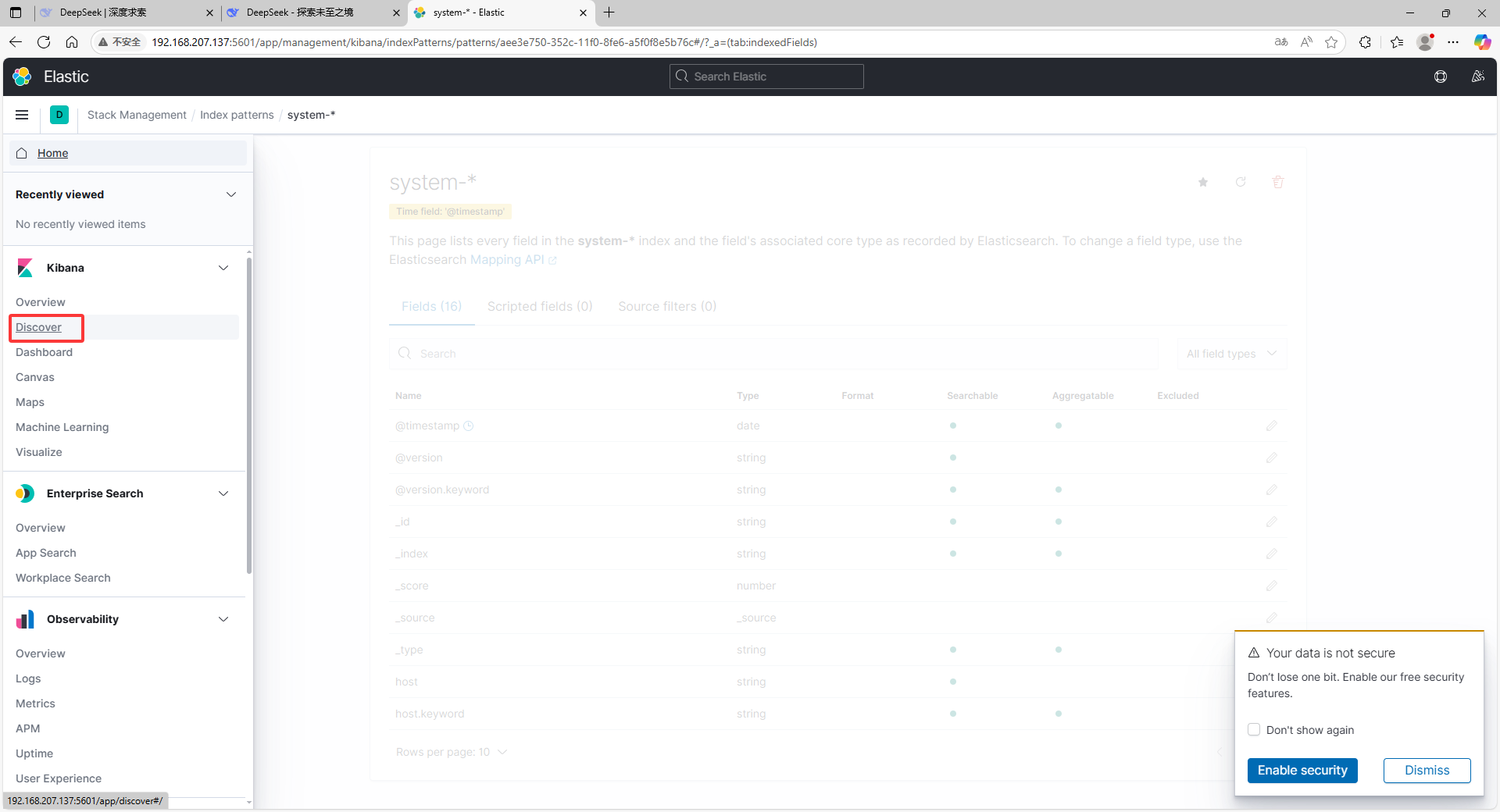The image size is (1500, 812).
Task: Open Uptime under Observability
Action: tap(34, 753)
